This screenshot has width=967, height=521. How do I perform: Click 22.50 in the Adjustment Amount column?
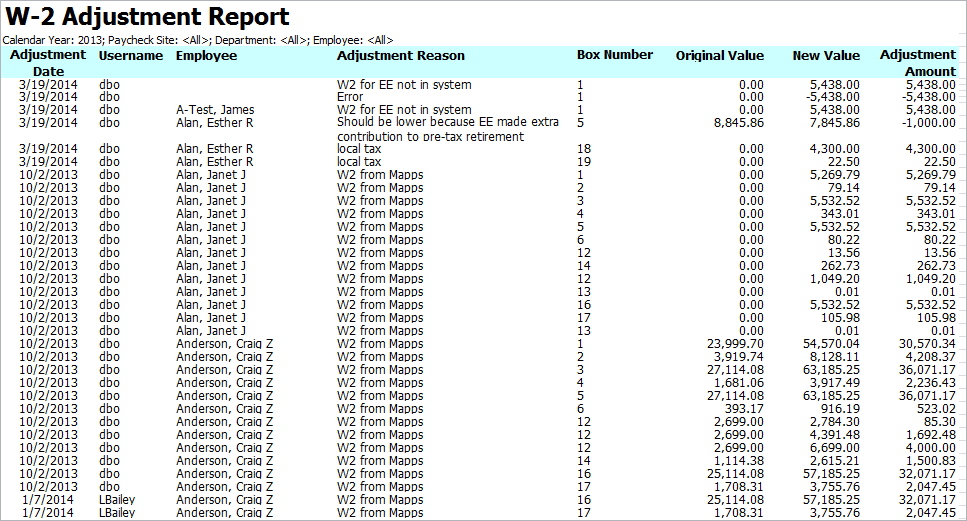[940, 162]
